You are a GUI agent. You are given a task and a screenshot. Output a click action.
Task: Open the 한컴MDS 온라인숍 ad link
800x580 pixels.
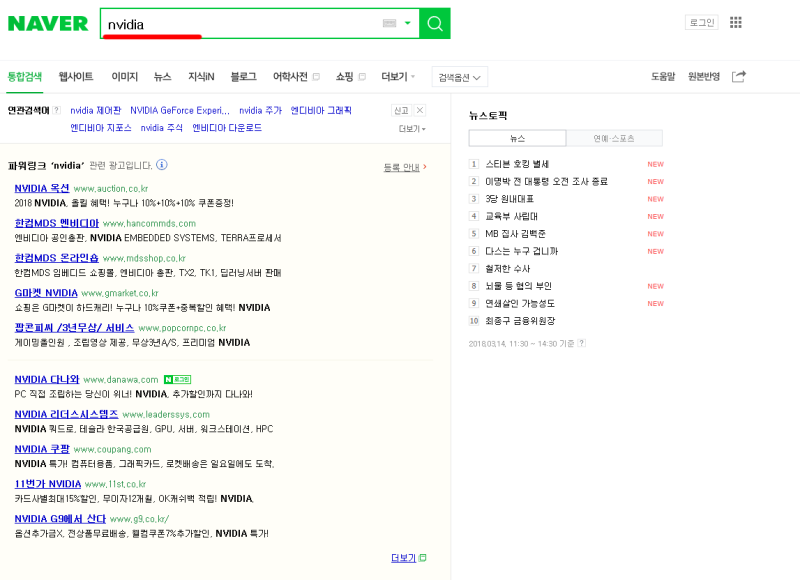click(57, 258)
